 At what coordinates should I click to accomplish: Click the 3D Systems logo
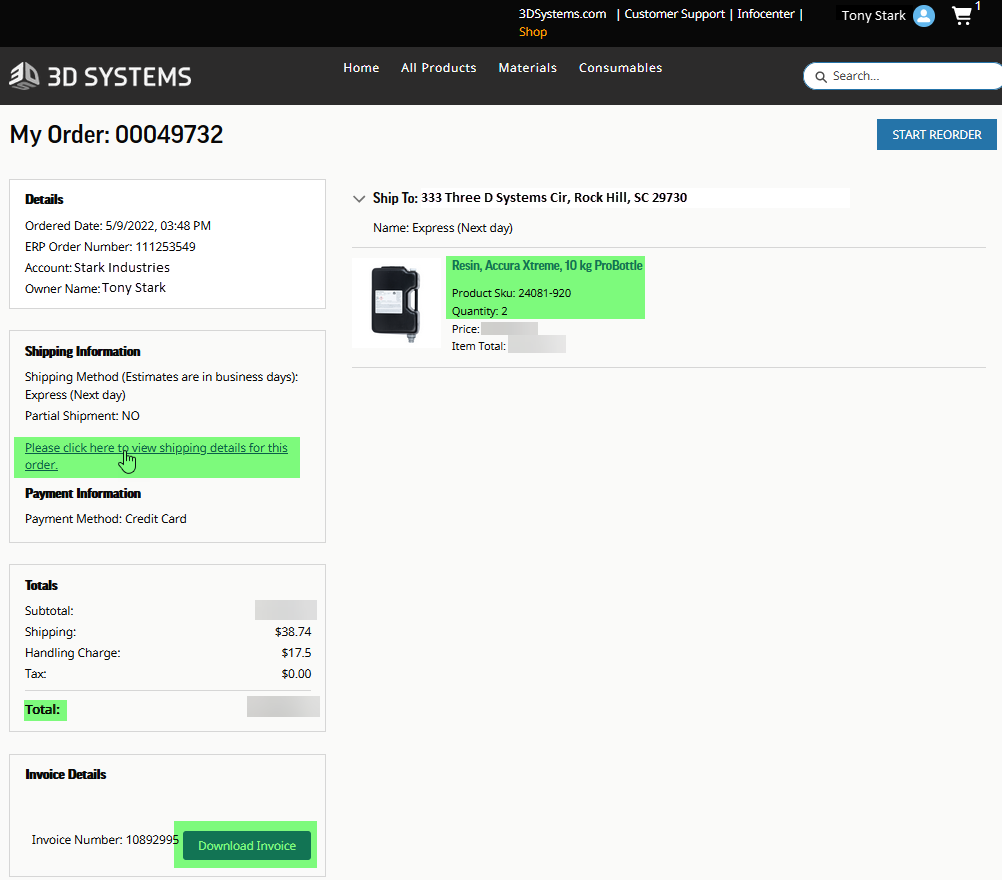tap(99, 76)
